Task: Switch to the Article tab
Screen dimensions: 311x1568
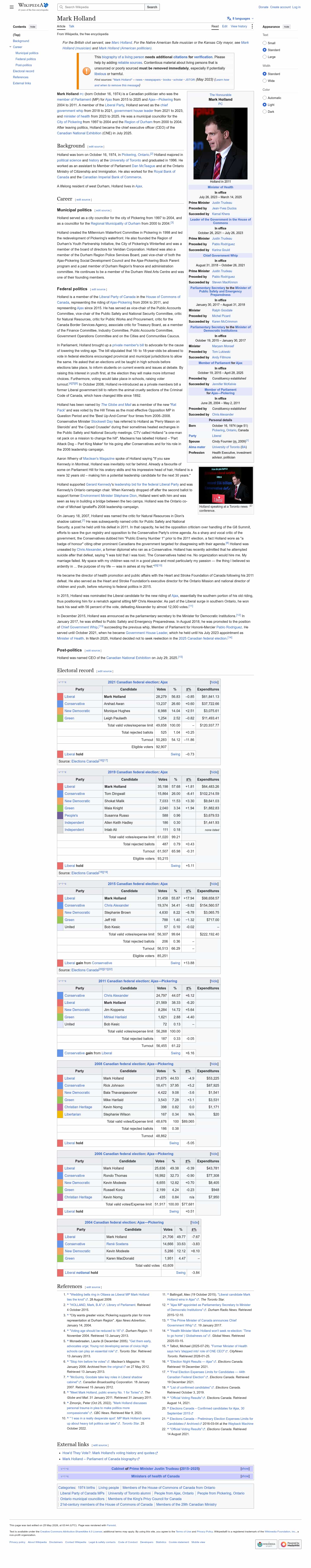Action: point(61,26)
